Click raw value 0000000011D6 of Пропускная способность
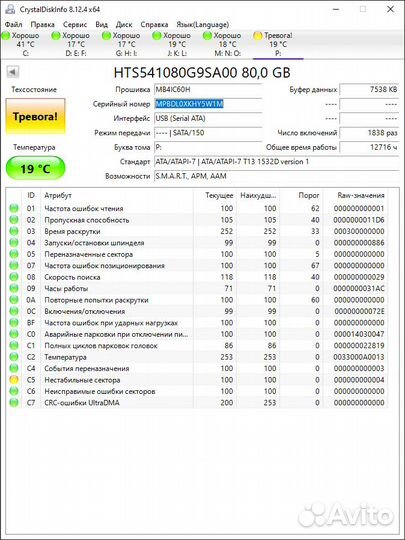 359,220
